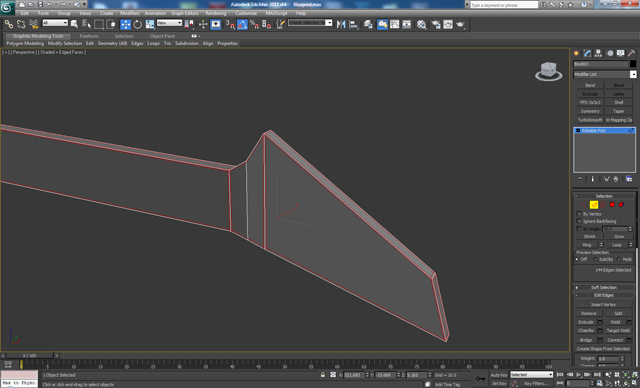
Task: Click the Chamfer button
Action: click(586, 330)
